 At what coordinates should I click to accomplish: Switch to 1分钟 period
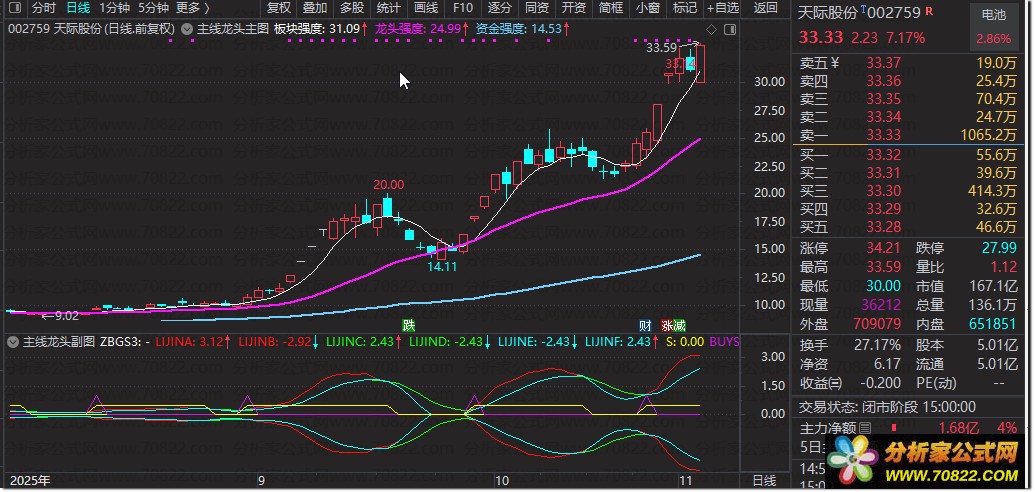(115, 9)
